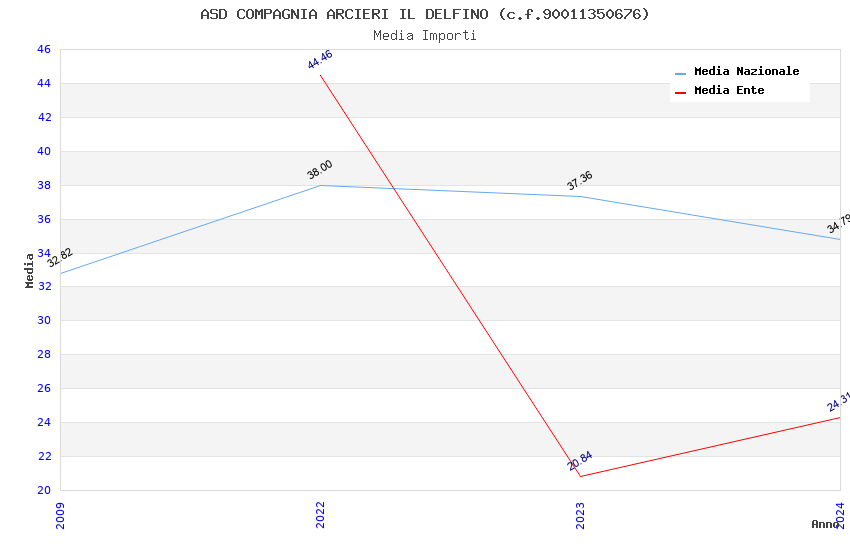
Task: Select the Media Nazionale legend label
Action: pyautogui.click(x=746, y=72)
